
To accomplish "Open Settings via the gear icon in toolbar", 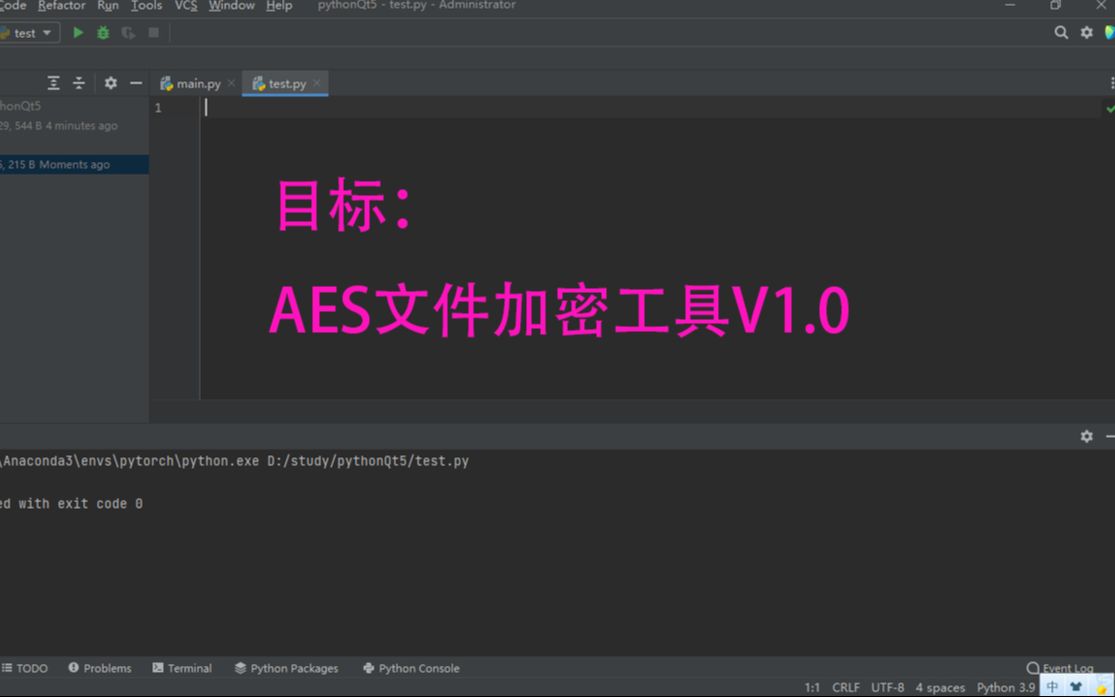I will click(1086, 32).
